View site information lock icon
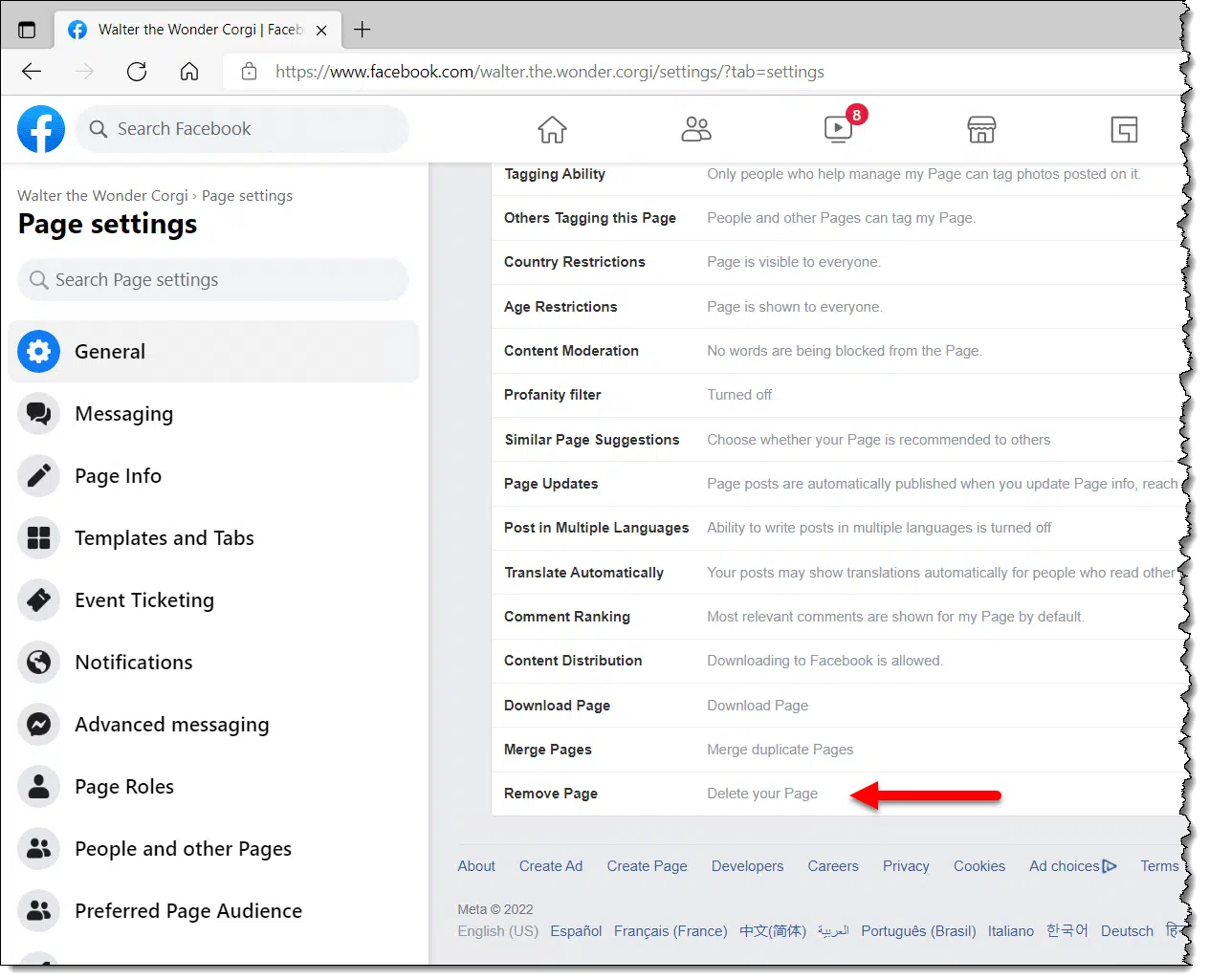This screenshot has width=1209, height=980. coord(249,72)
